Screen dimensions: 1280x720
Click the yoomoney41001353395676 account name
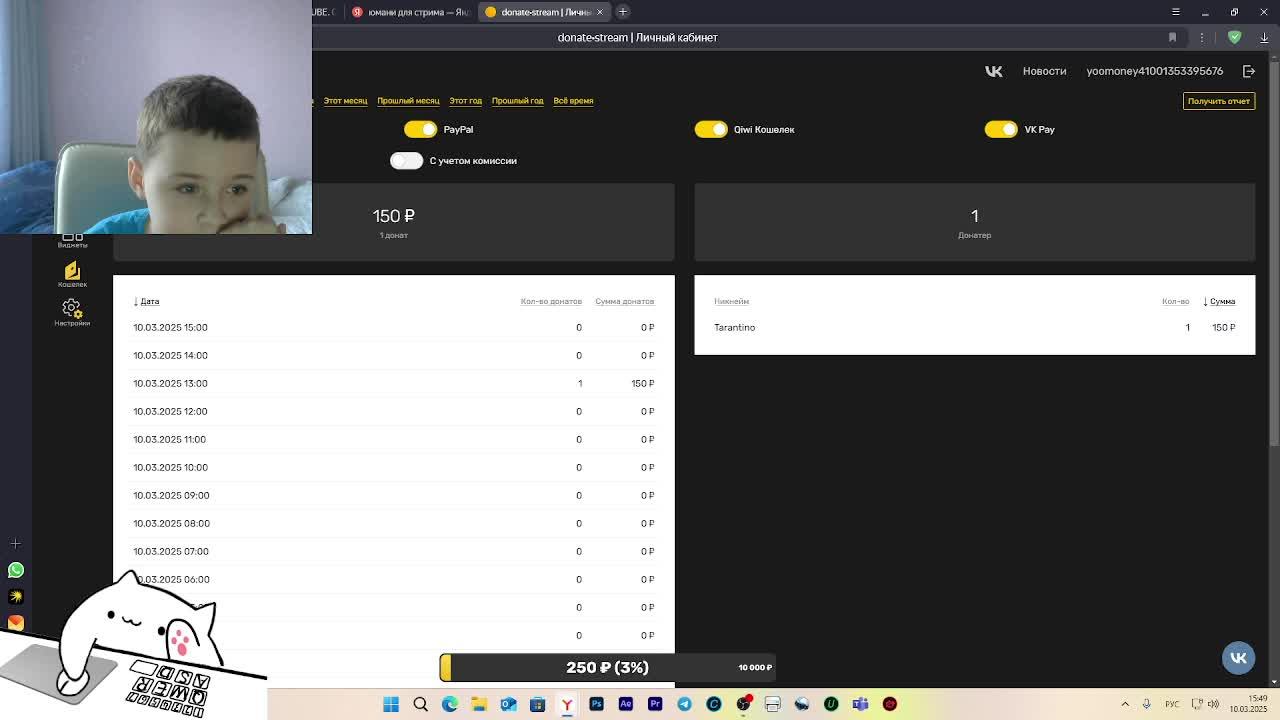(x=1155, y=71)
